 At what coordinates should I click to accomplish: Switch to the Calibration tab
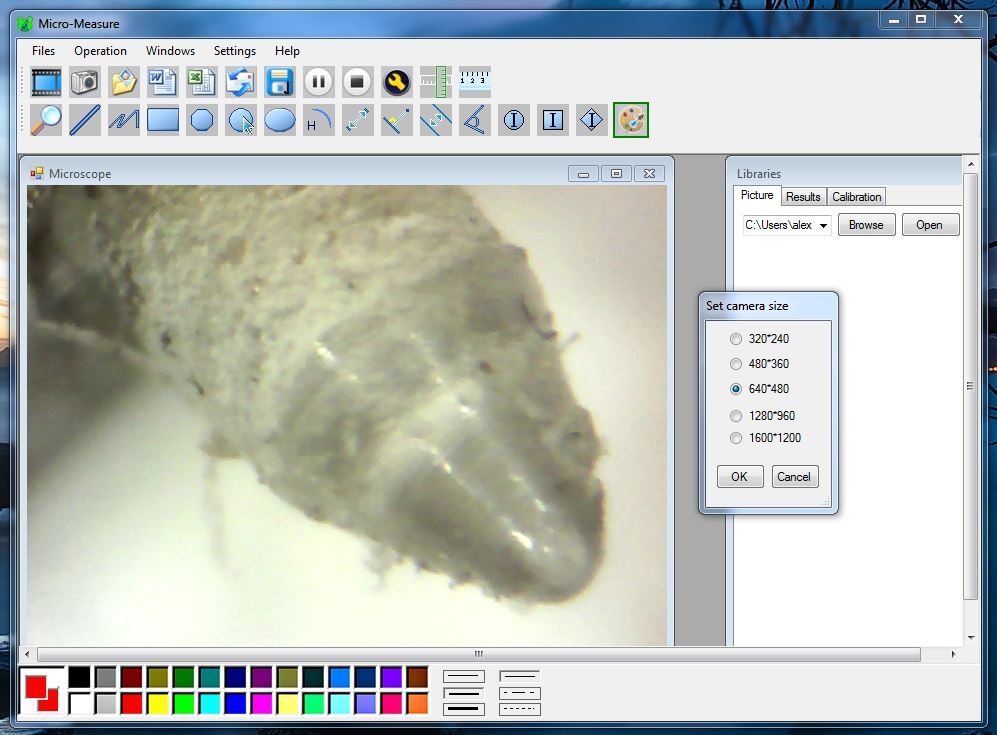pyautogui.click(x=857, y=197)
